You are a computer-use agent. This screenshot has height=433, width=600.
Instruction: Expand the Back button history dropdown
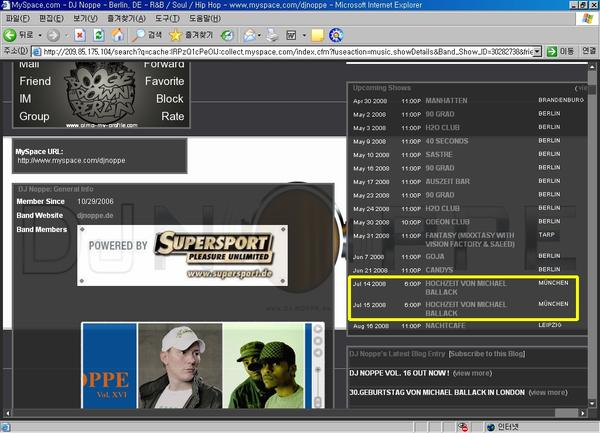pos(40,34)
